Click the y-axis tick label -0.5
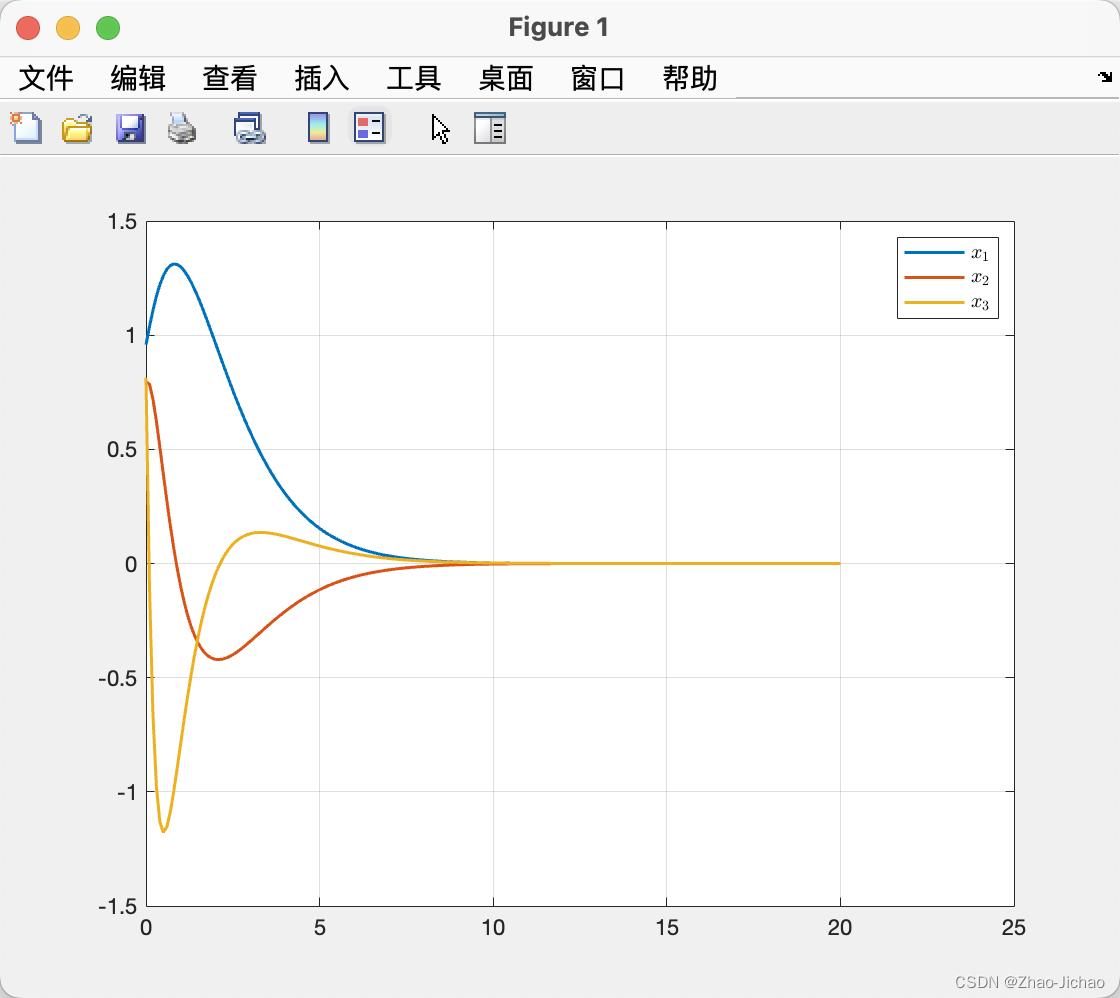The image size is (1120, 998). [117, 678]
